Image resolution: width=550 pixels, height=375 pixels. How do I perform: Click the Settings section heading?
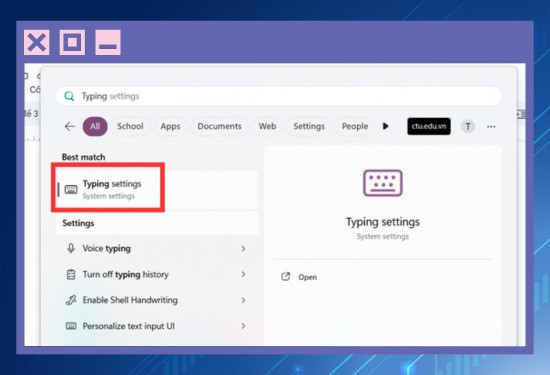click(x=78, y=223)
